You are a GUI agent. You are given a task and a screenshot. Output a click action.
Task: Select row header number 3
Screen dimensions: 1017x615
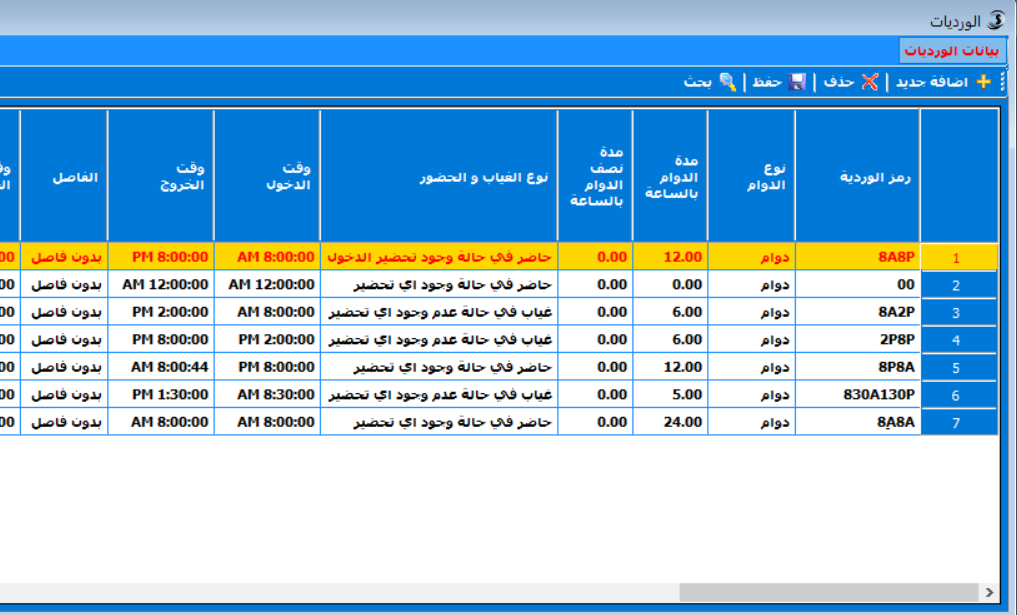pyautogui.click(x=959, y=313)
